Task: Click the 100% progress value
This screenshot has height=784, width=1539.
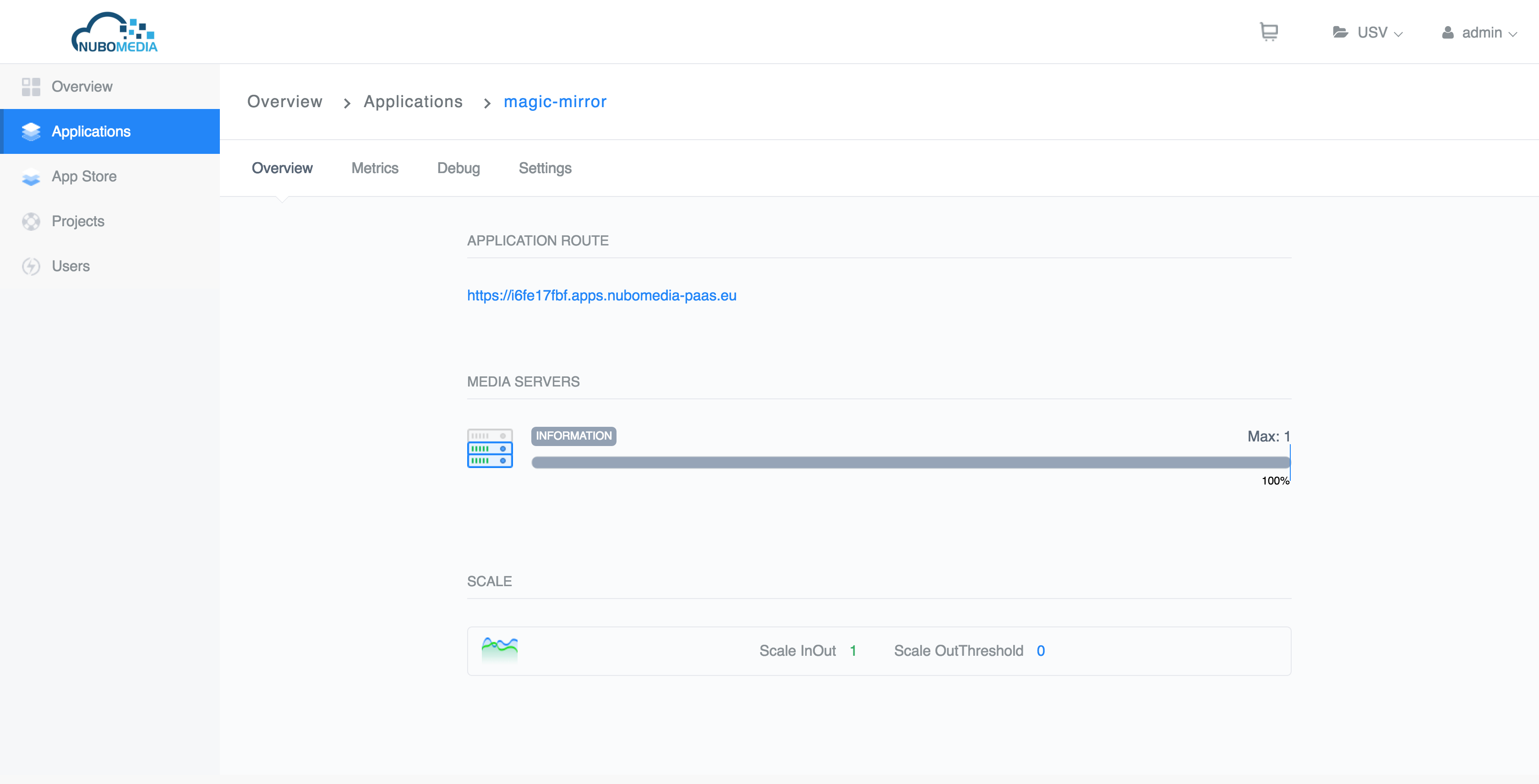Action: click(x=1275, y=481)
